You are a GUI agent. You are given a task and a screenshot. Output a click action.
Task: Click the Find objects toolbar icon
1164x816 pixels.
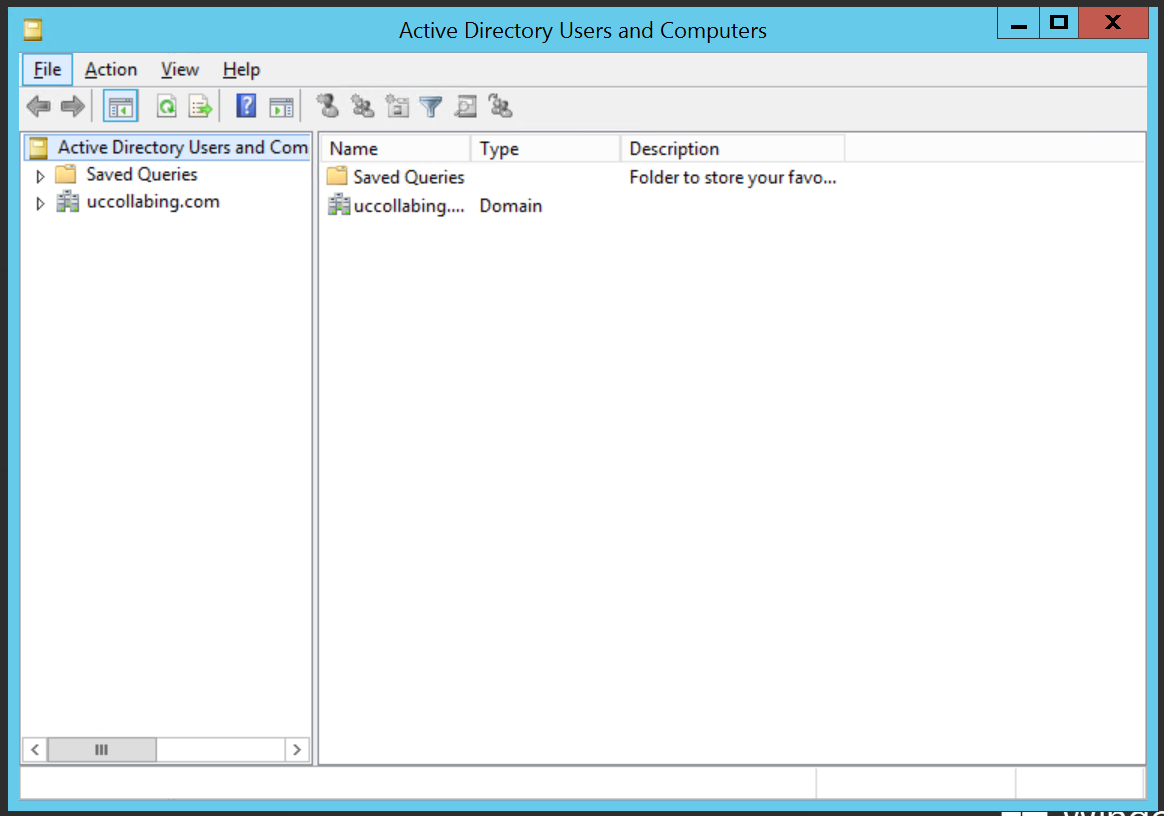[465, 106]
